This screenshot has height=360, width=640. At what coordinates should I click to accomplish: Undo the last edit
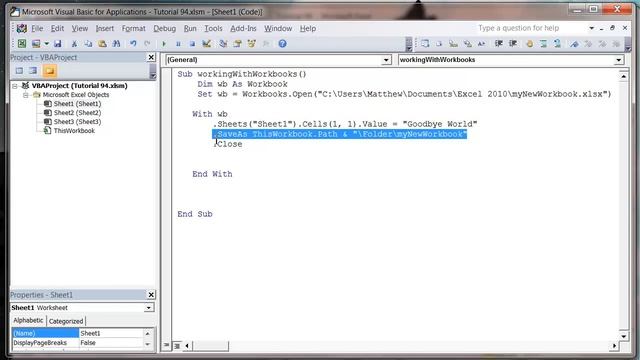tap(133, 44)
